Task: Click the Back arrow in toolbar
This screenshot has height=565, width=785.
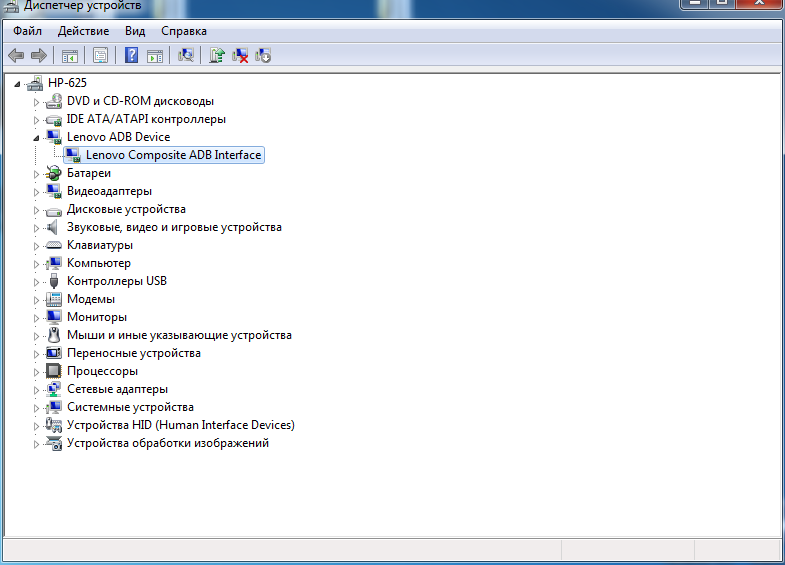Action: pyautogui.click(x=16, y=56)
